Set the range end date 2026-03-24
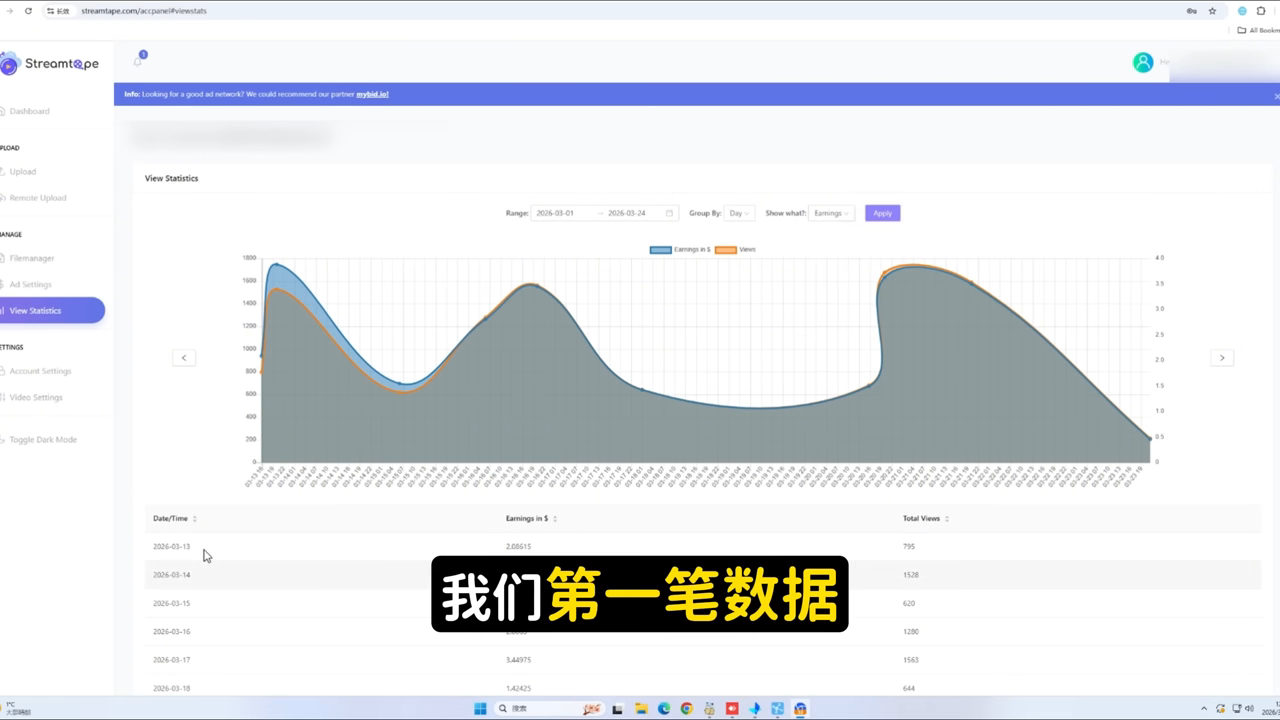Image resolution: width=1280 pixels, height=720 pixels. point(627,213)
